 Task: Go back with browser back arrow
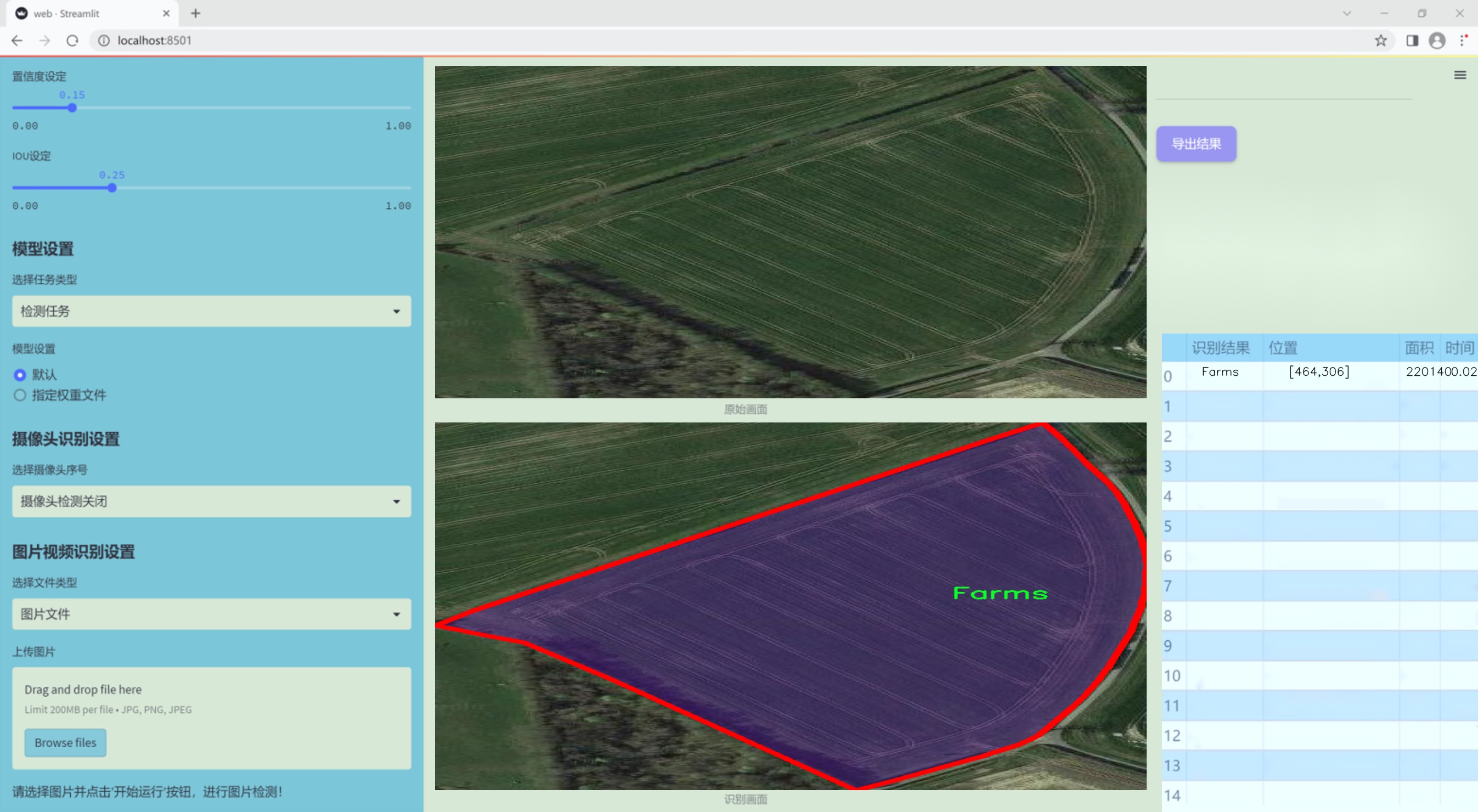(x=17, y=41)
